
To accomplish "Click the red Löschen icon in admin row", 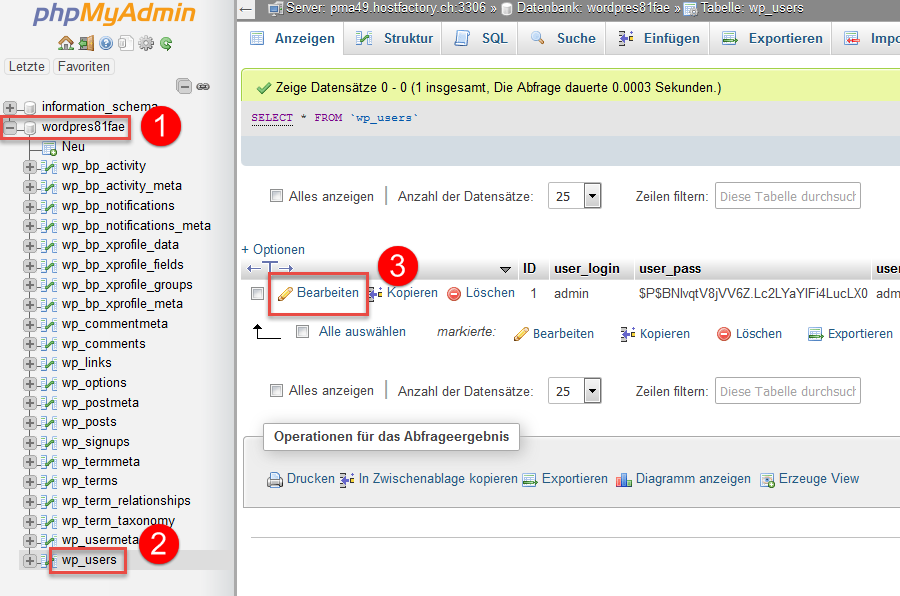I will pos(454,293).
